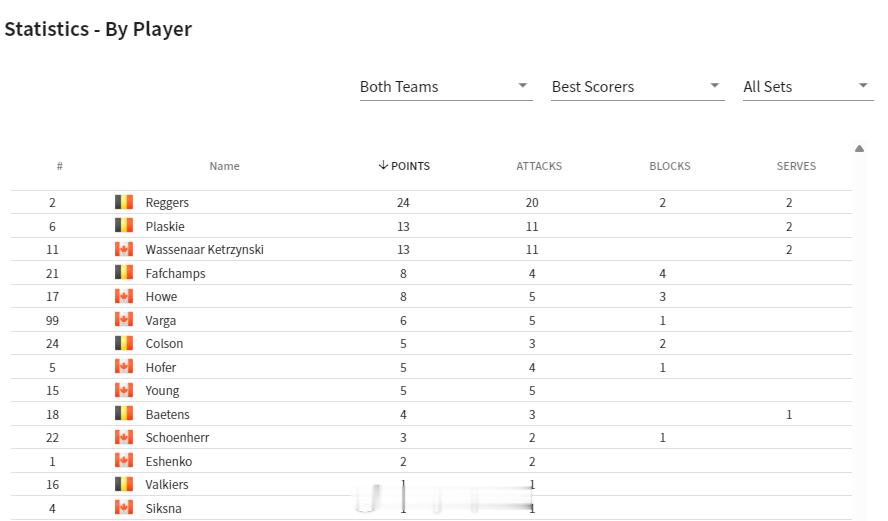888x521 pixels.
Task: Click the Canadian flag beside Varga
Action: (124, 319)
